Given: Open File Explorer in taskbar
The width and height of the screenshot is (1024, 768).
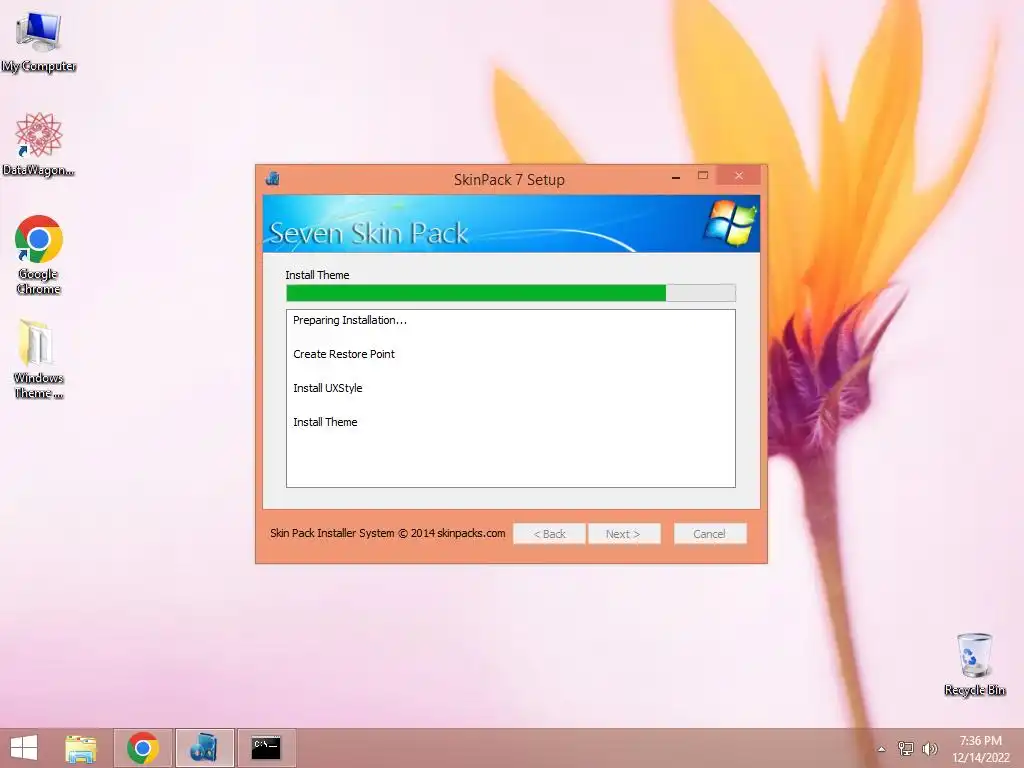Looking at the screenshot, I should [x=81, y=748].
